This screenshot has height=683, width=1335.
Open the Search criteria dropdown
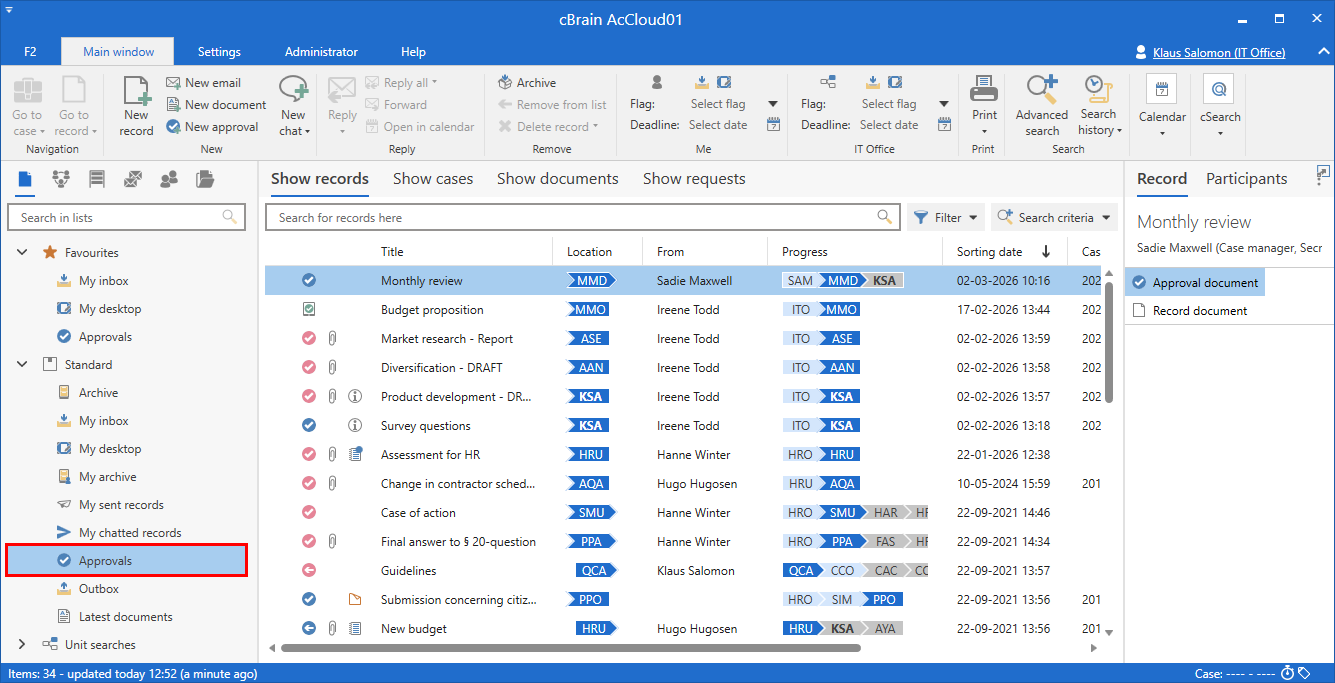pyautogui.click(x=1054, y=217)
